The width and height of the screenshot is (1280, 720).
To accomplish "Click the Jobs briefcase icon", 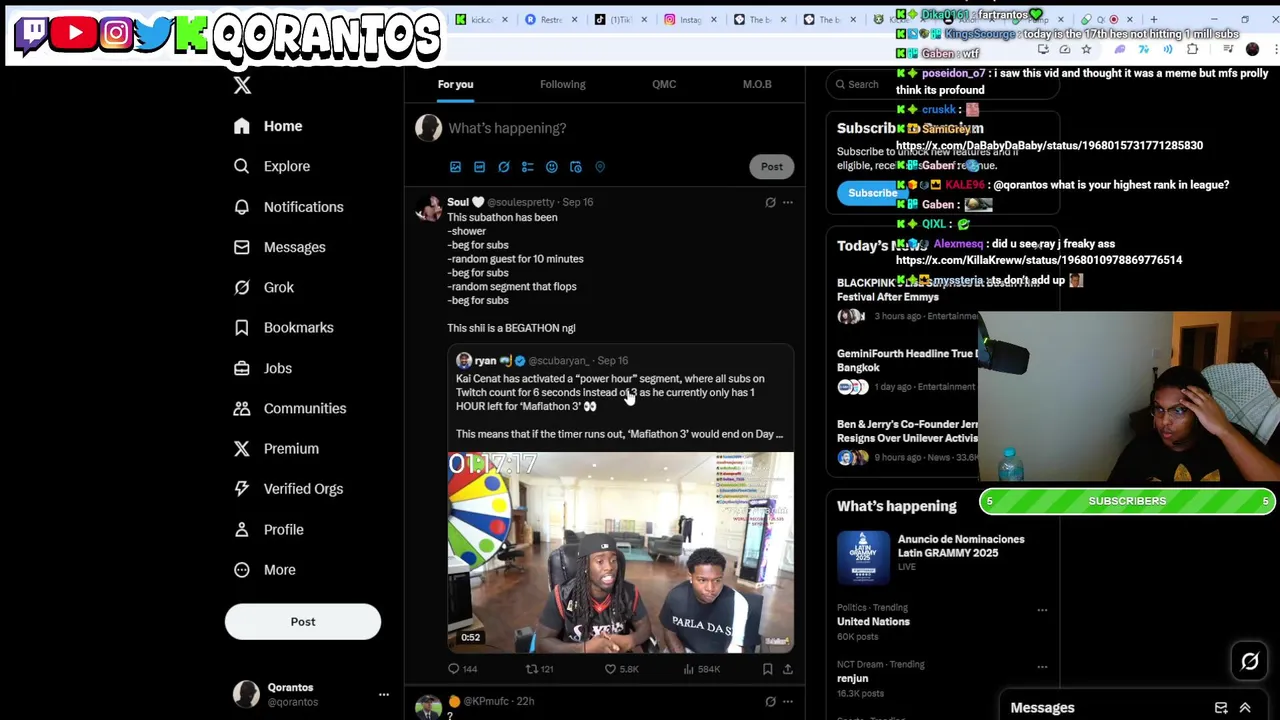I will tap(241, 368).
